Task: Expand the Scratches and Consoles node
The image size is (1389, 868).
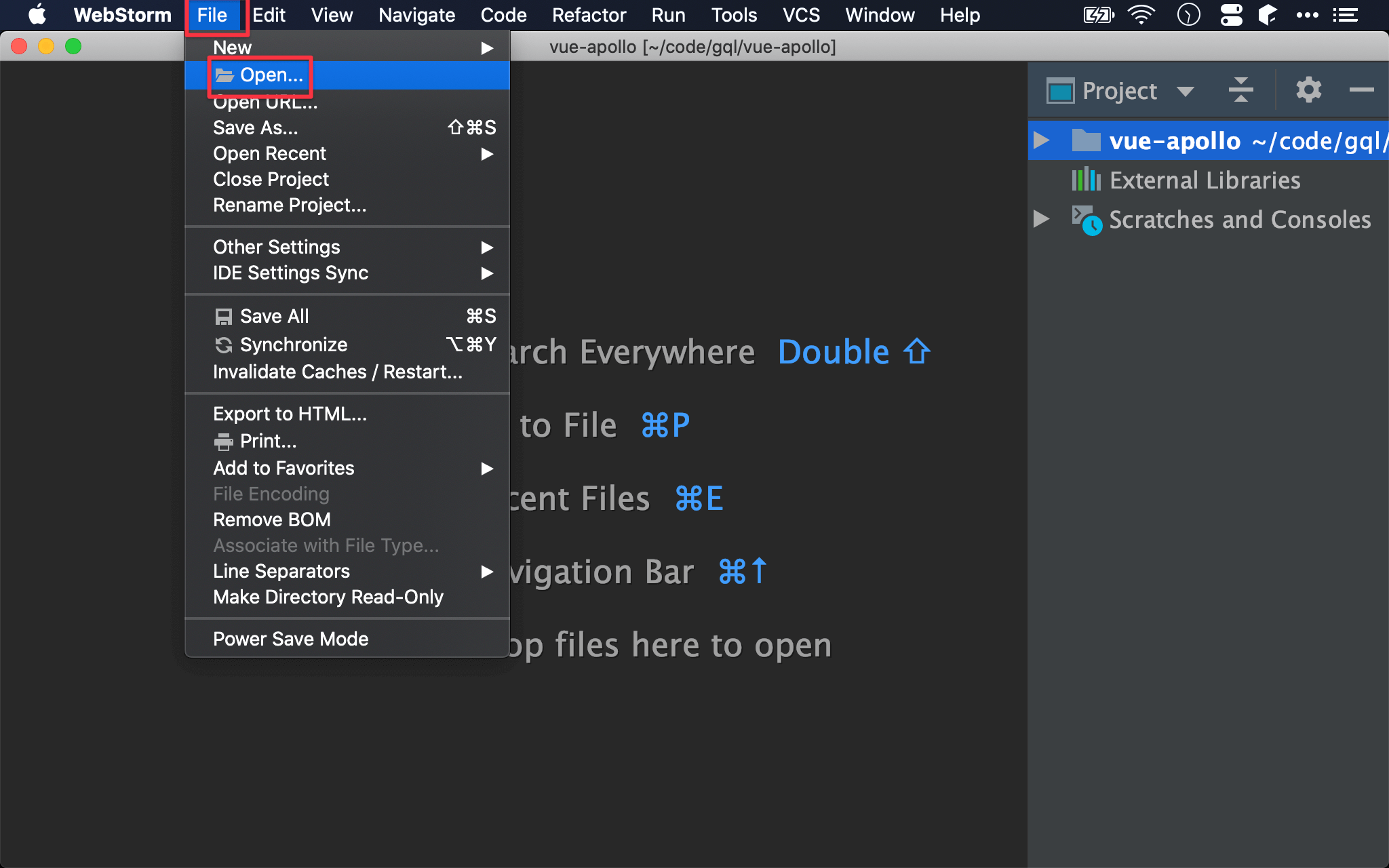Action: pos(1041,219)
